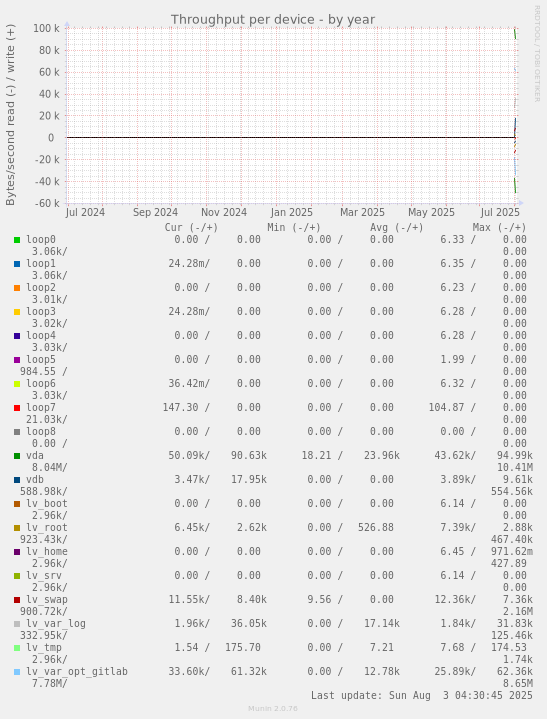Click the 'loop4' legend label

click(41, 335)
